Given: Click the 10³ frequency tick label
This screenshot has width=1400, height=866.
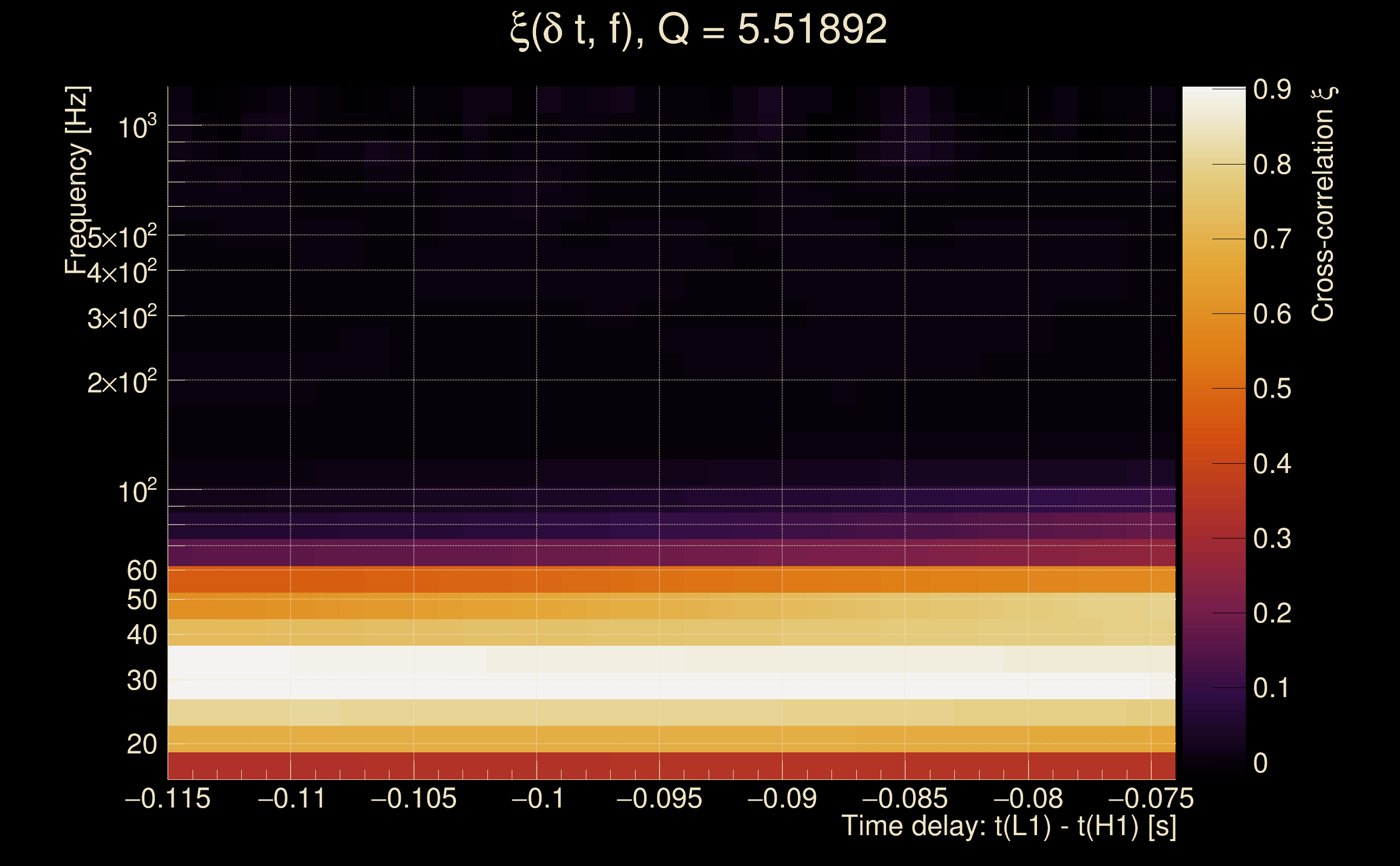Looking at the screenshot, I should (x=137, y=127).
